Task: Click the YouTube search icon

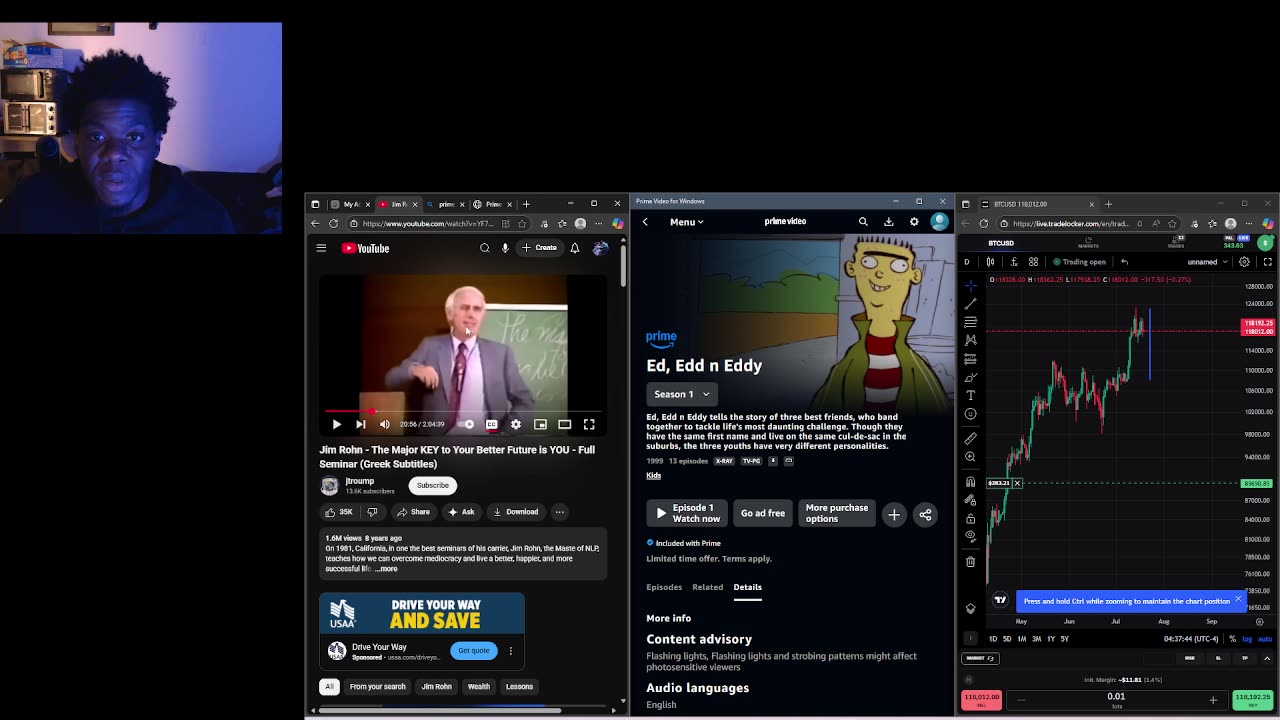Action: pos(484,248)
